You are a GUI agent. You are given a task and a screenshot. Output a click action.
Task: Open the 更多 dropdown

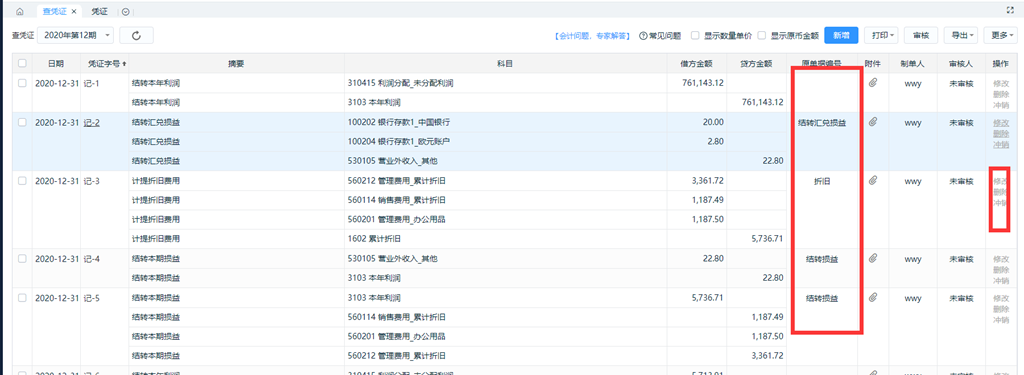[1001, 35]
